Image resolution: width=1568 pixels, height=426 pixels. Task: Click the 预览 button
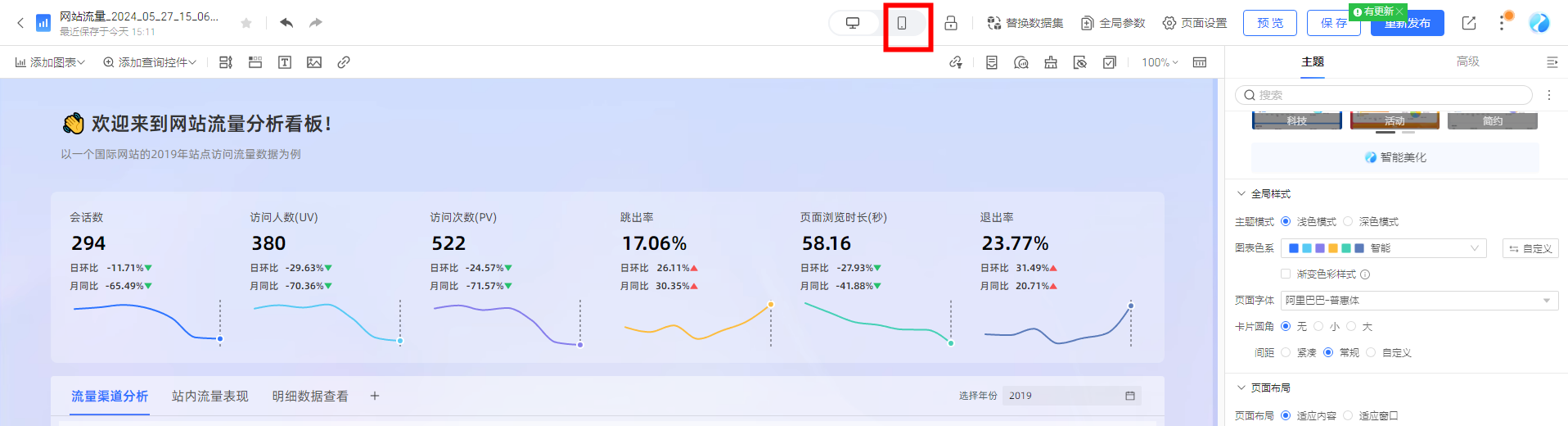coord(1270,23)
